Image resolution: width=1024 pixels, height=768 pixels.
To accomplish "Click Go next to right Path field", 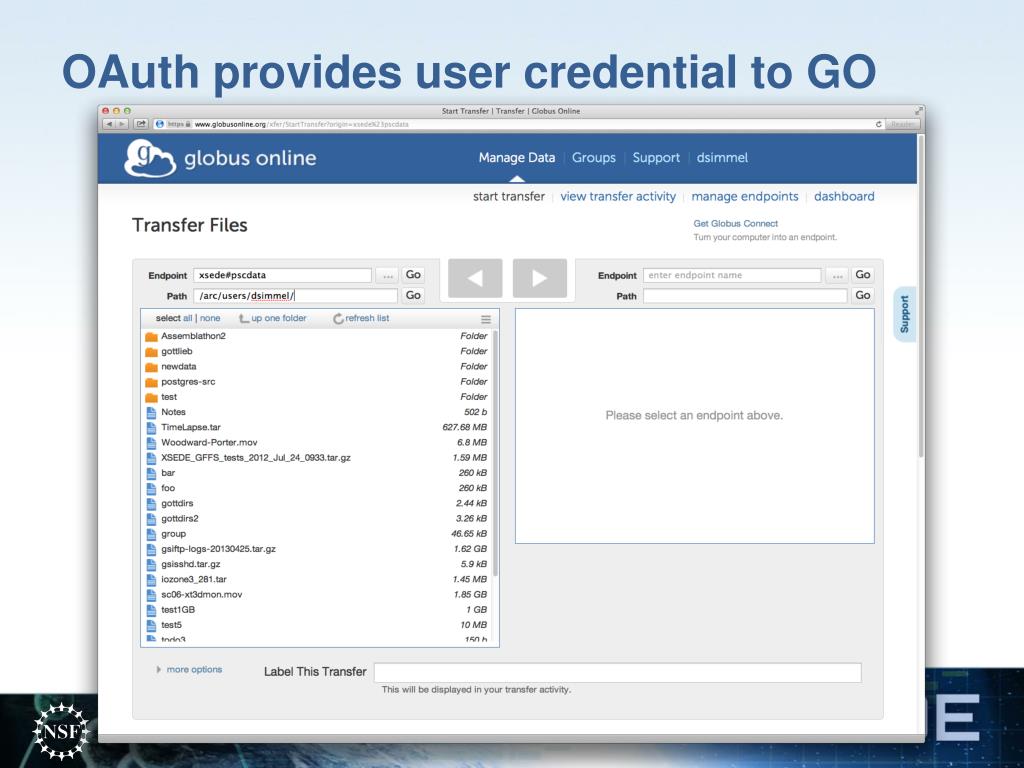I will [863, 295].
